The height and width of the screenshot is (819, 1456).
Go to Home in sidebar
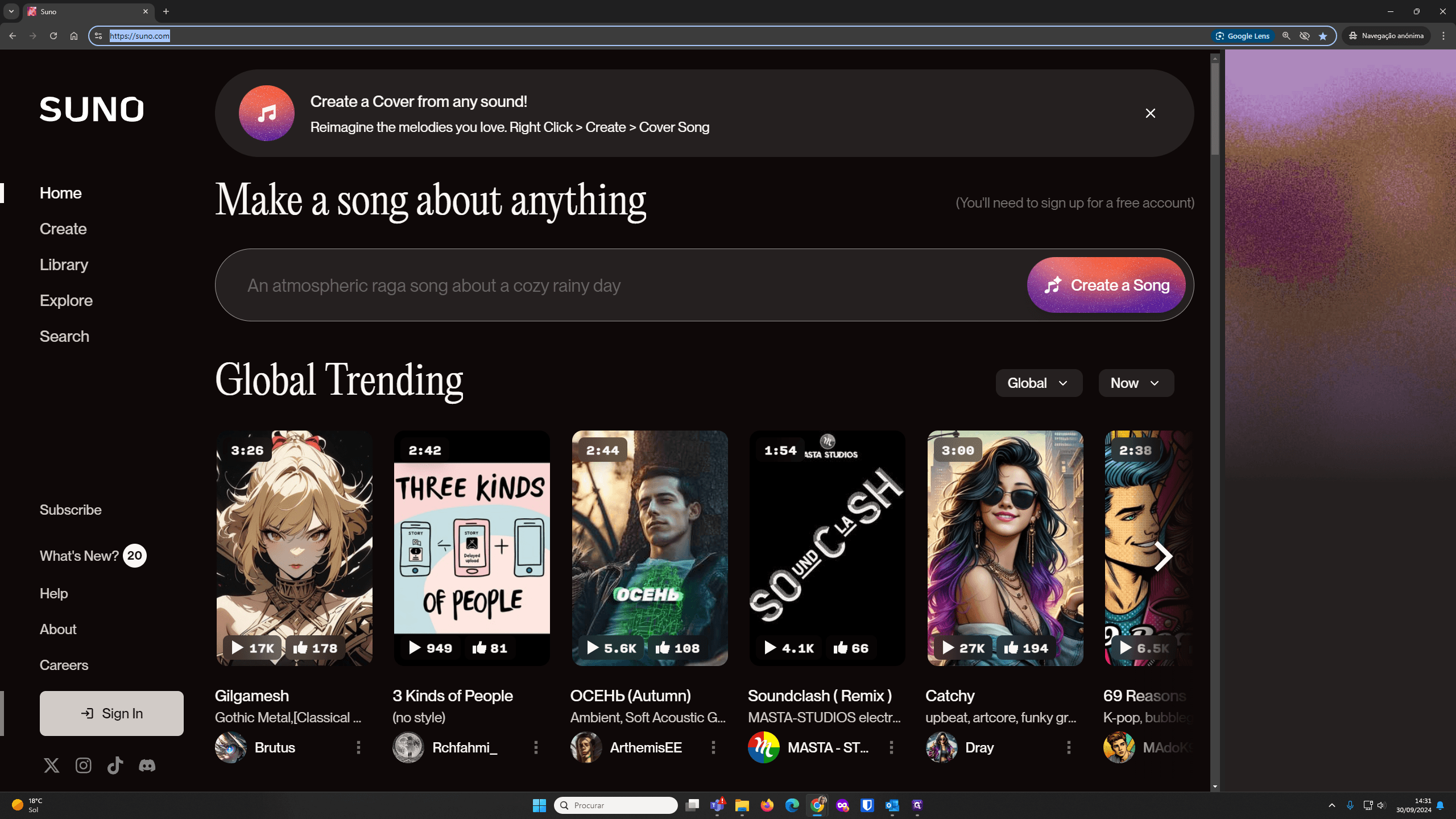click(x=60, y=193)
